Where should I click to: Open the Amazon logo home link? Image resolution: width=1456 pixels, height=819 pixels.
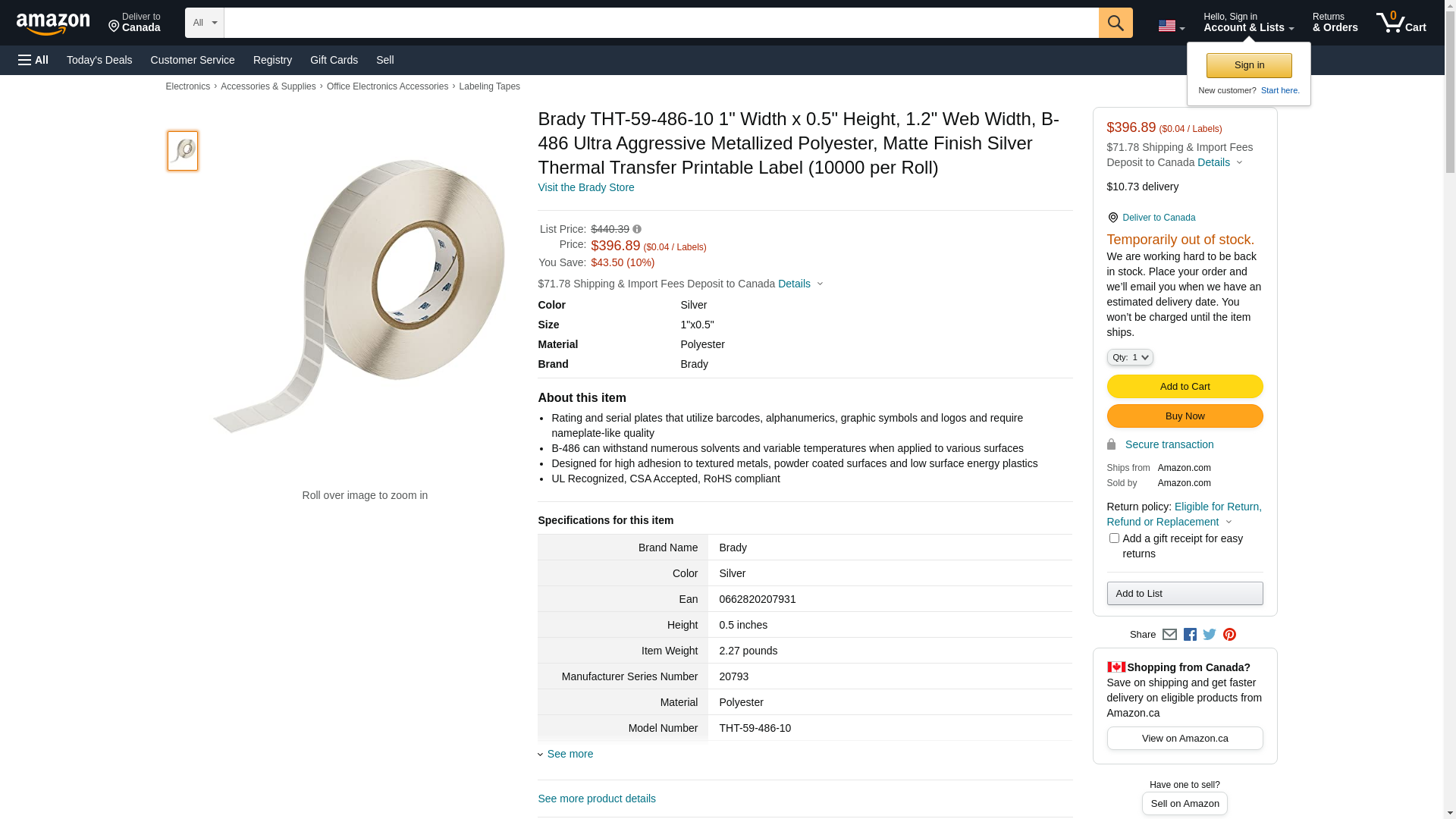[x=53, y=24]
